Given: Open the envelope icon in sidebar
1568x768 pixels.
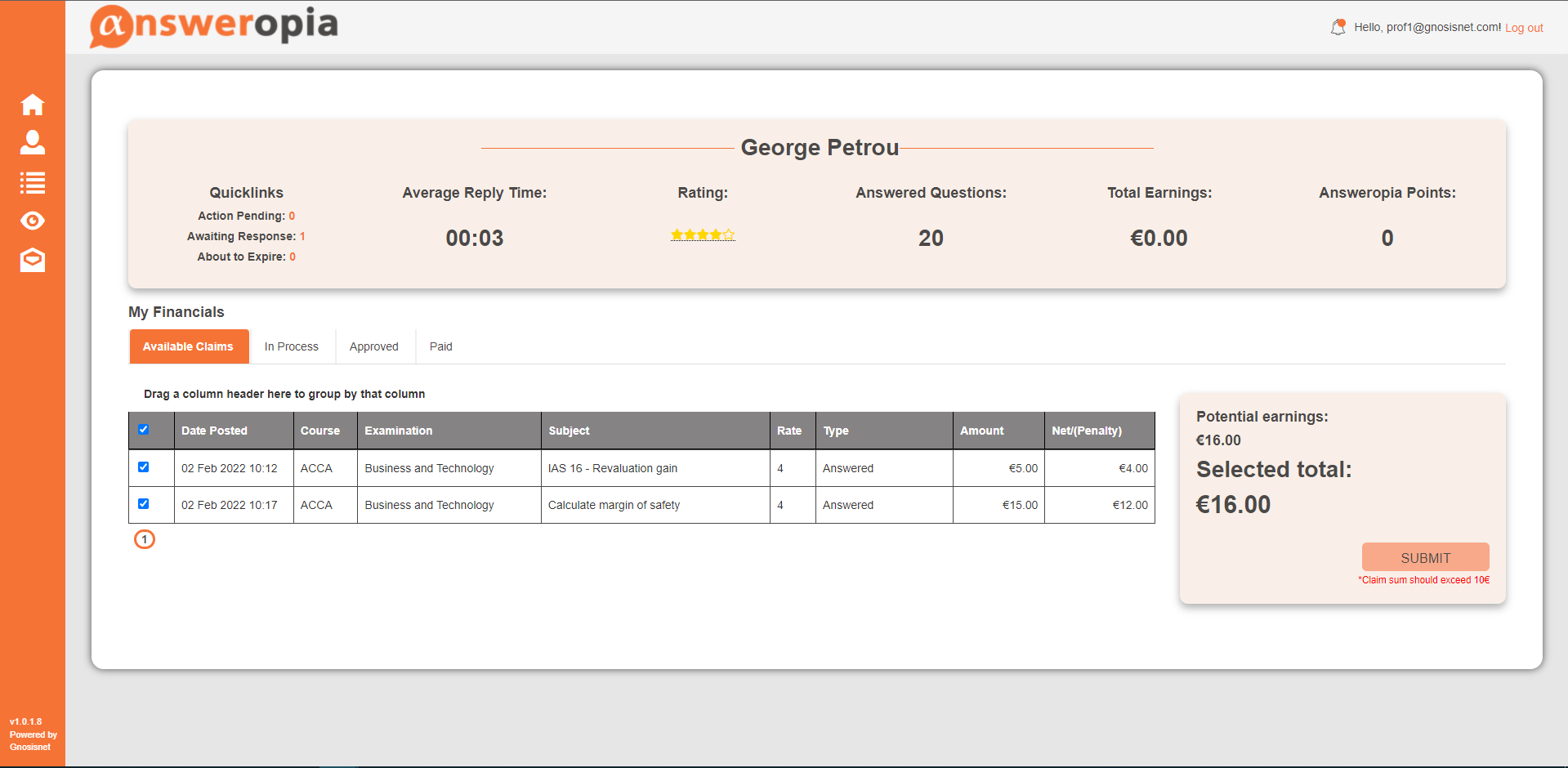Looking at the screenshot, I should tap(33, 260).
